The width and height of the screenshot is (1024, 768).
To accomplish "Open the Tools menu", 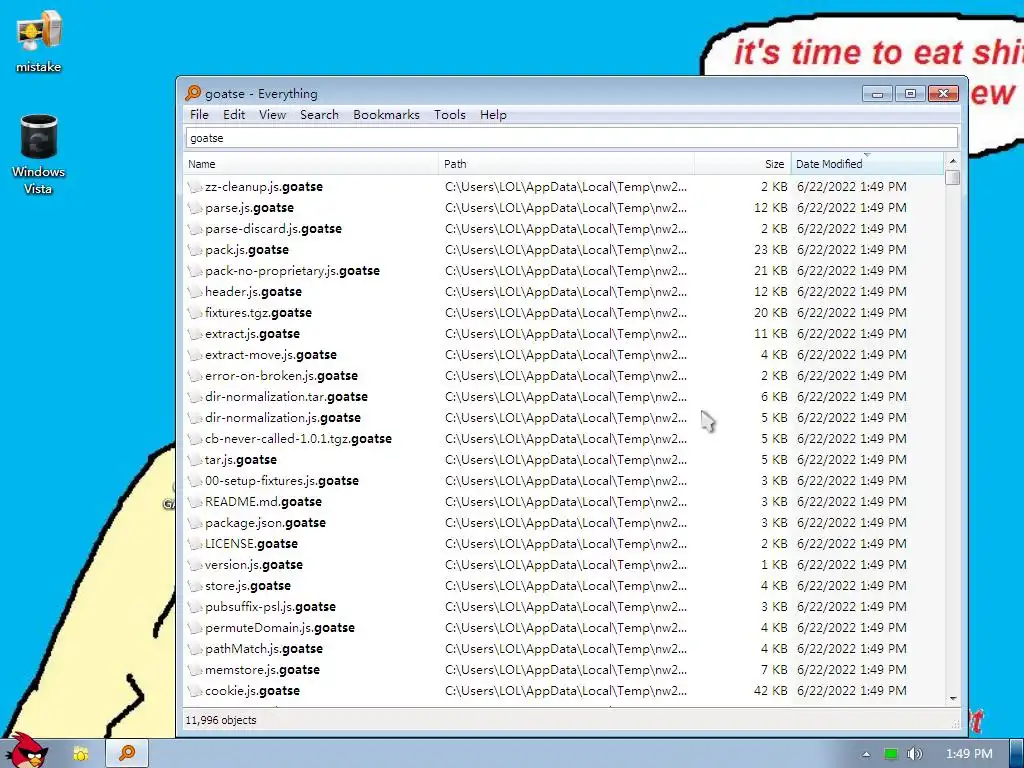I will pos(450,115).
